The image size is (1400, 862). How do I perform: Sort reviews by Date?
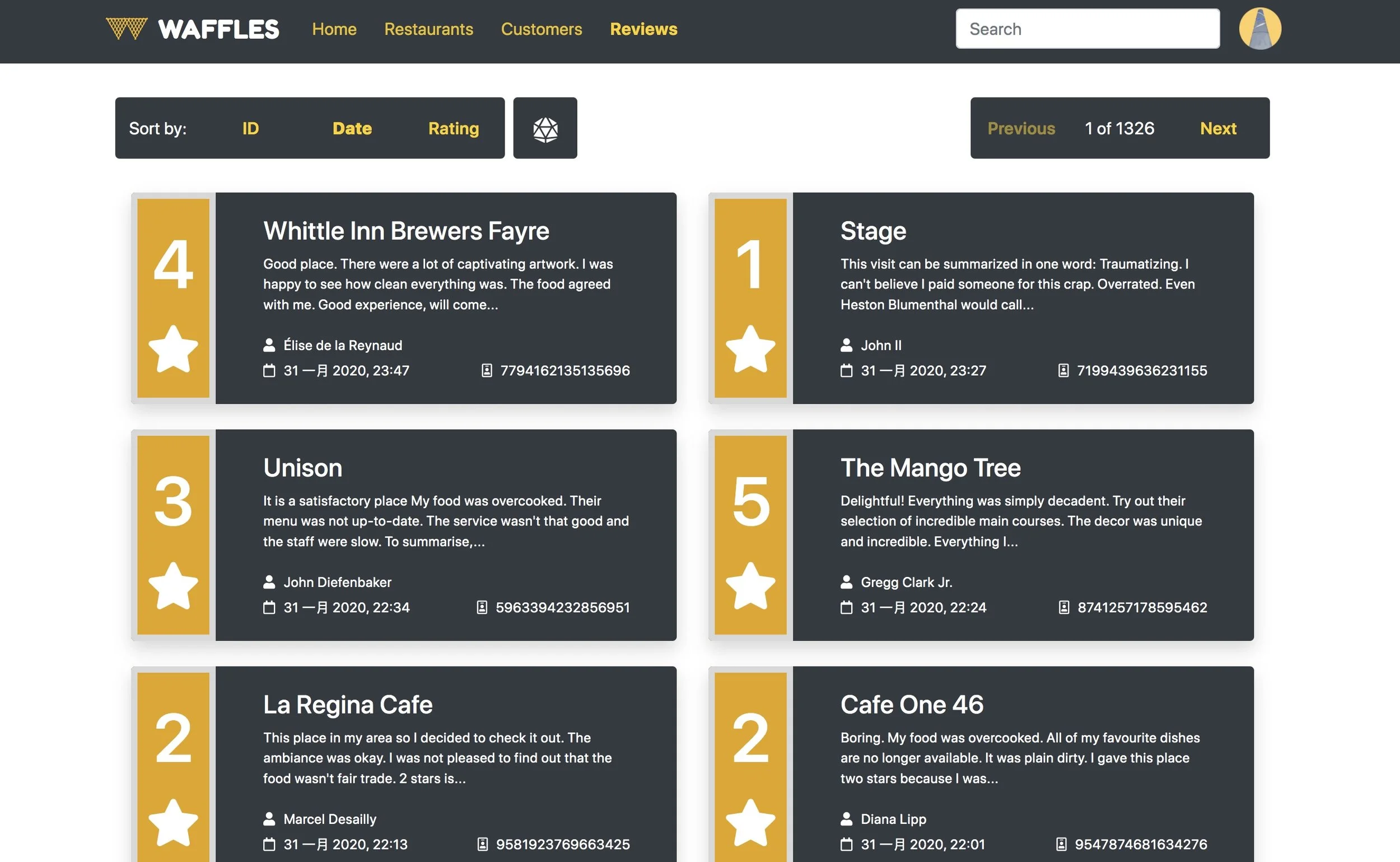click(x=352, y=129)
